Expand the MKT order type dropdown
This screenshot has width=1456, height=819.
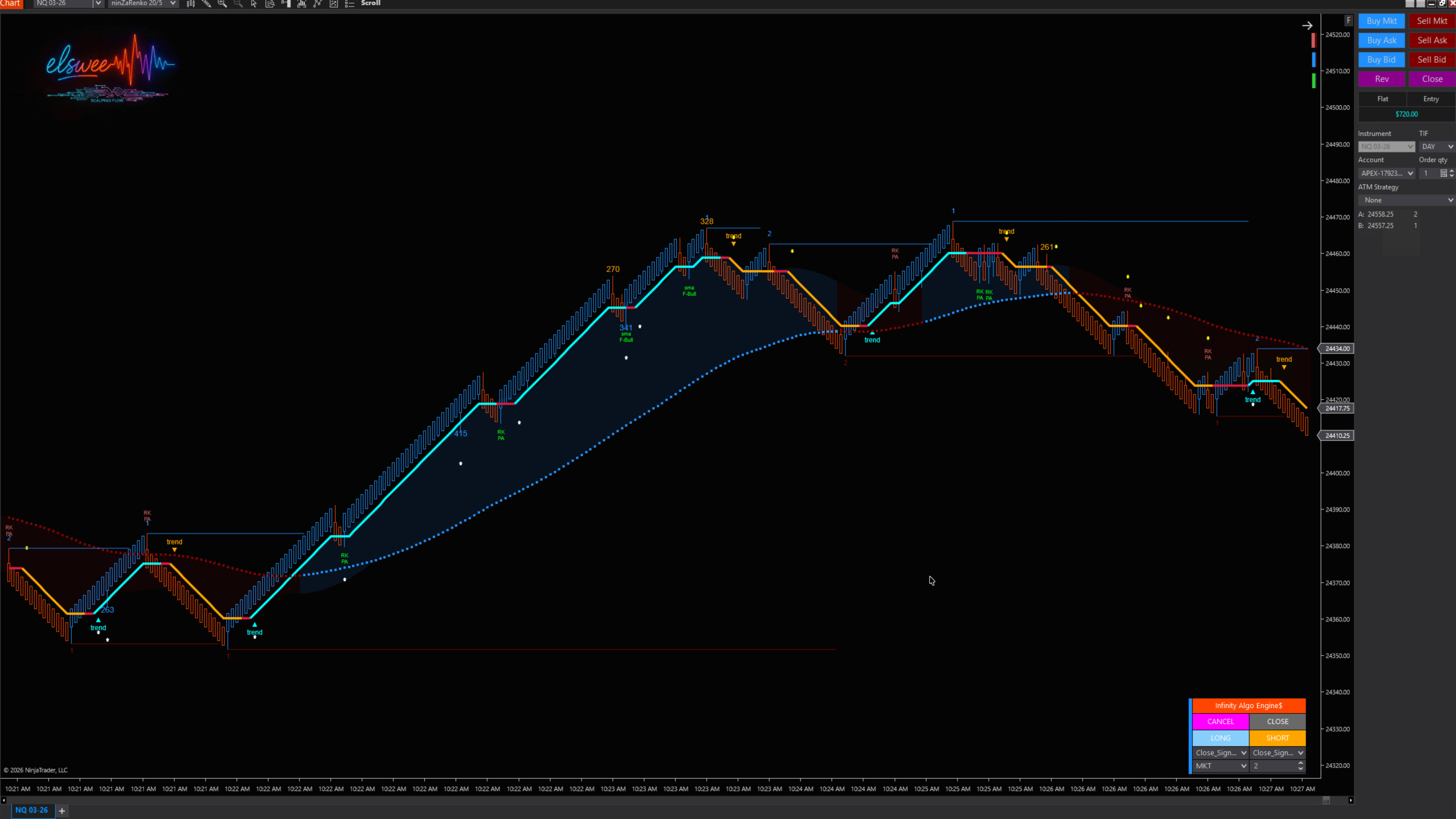(1221, 766)
